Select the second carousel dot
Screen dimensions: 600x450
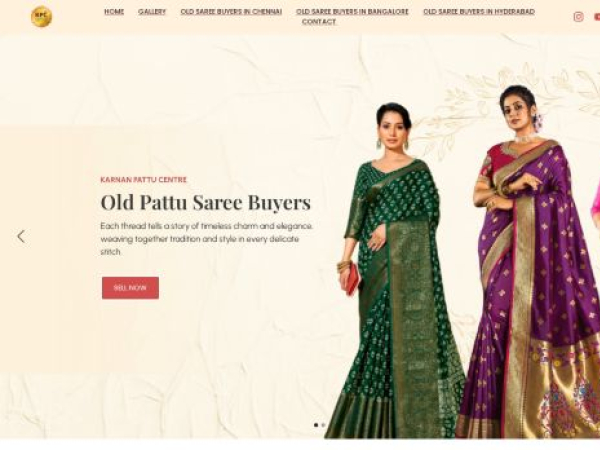coord(323,425)
